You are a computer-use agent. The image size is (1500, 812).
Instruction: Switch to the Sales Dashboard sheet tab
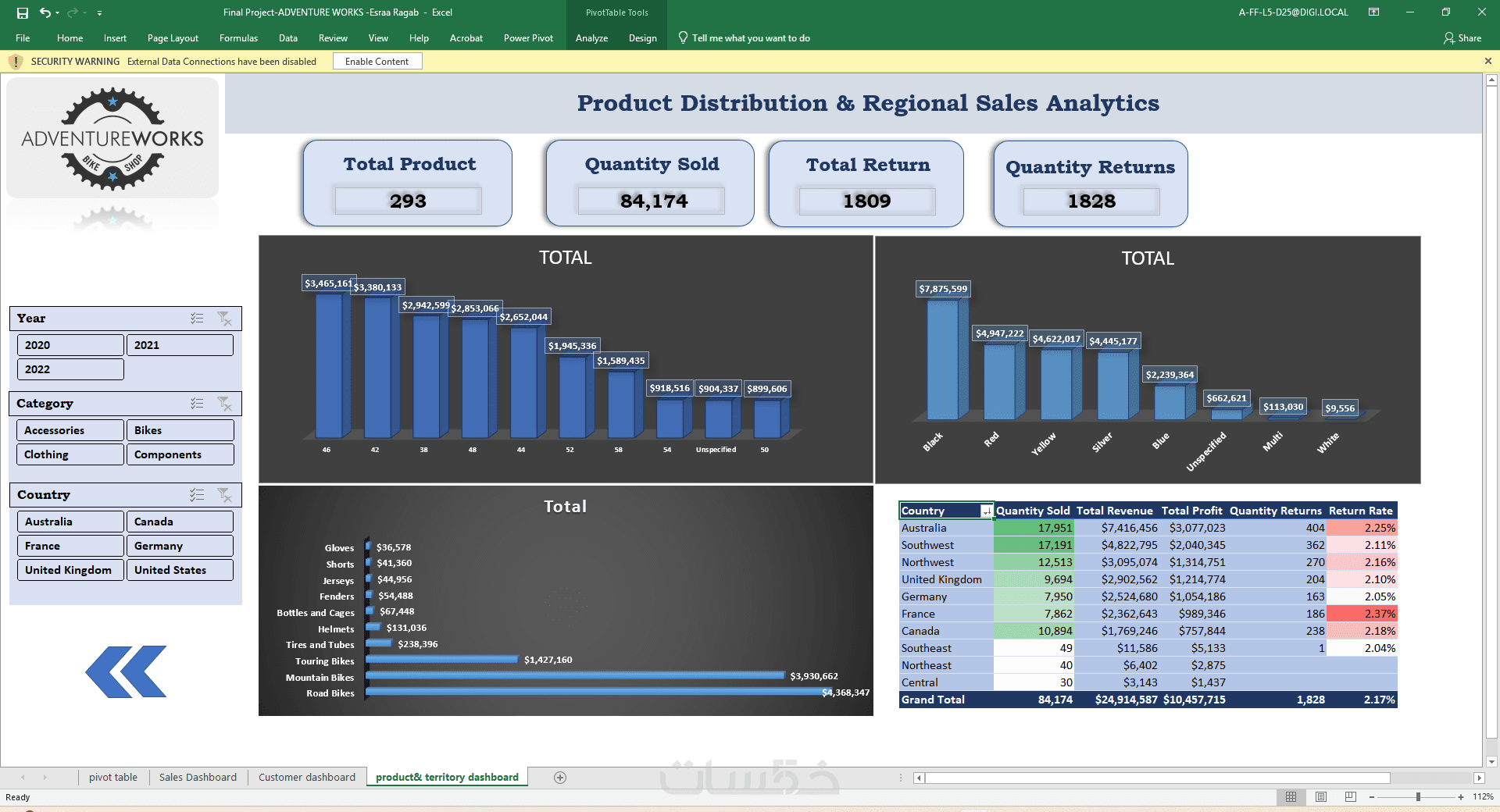(x=198, y=777)
